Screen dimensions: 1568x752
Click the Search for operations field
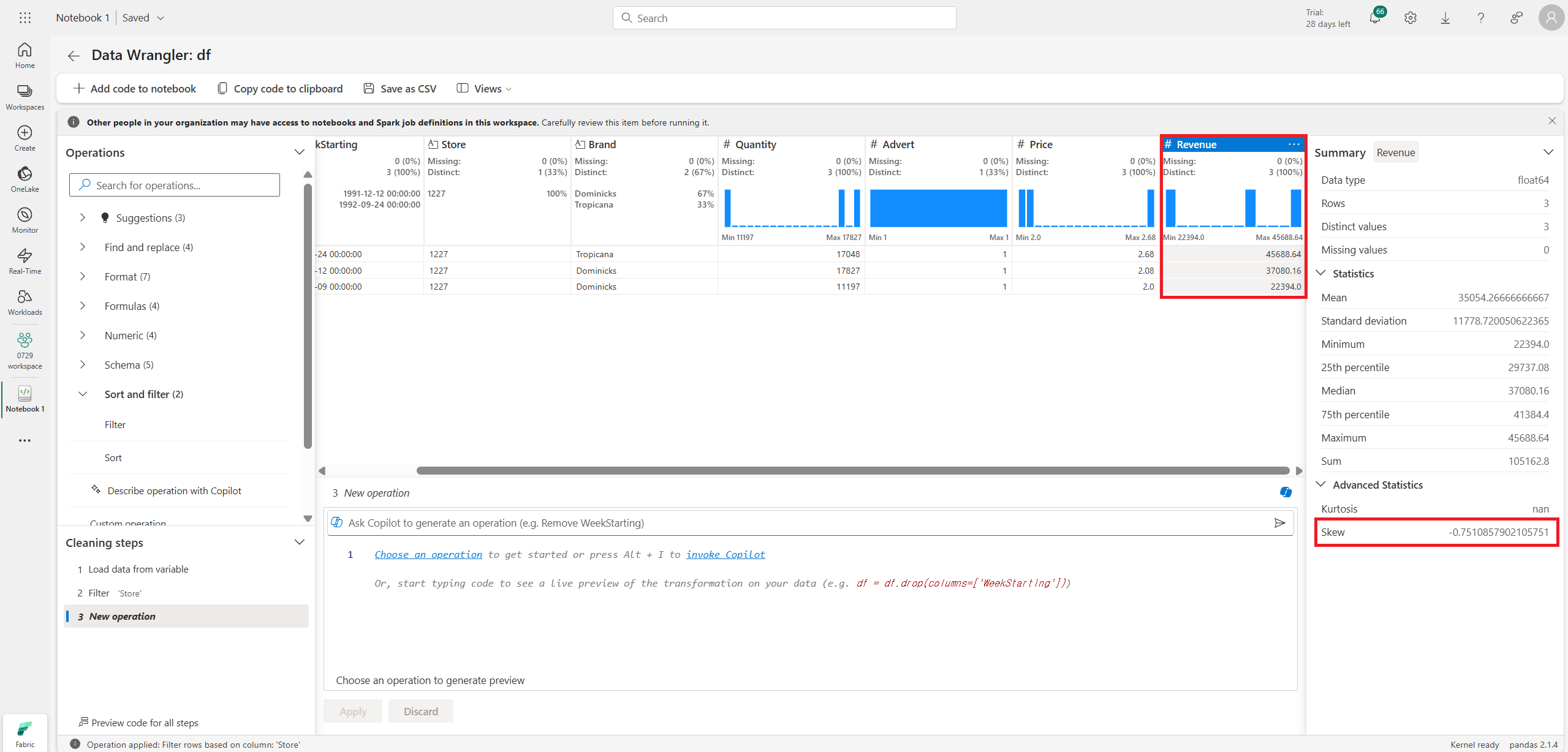[175, 185]
